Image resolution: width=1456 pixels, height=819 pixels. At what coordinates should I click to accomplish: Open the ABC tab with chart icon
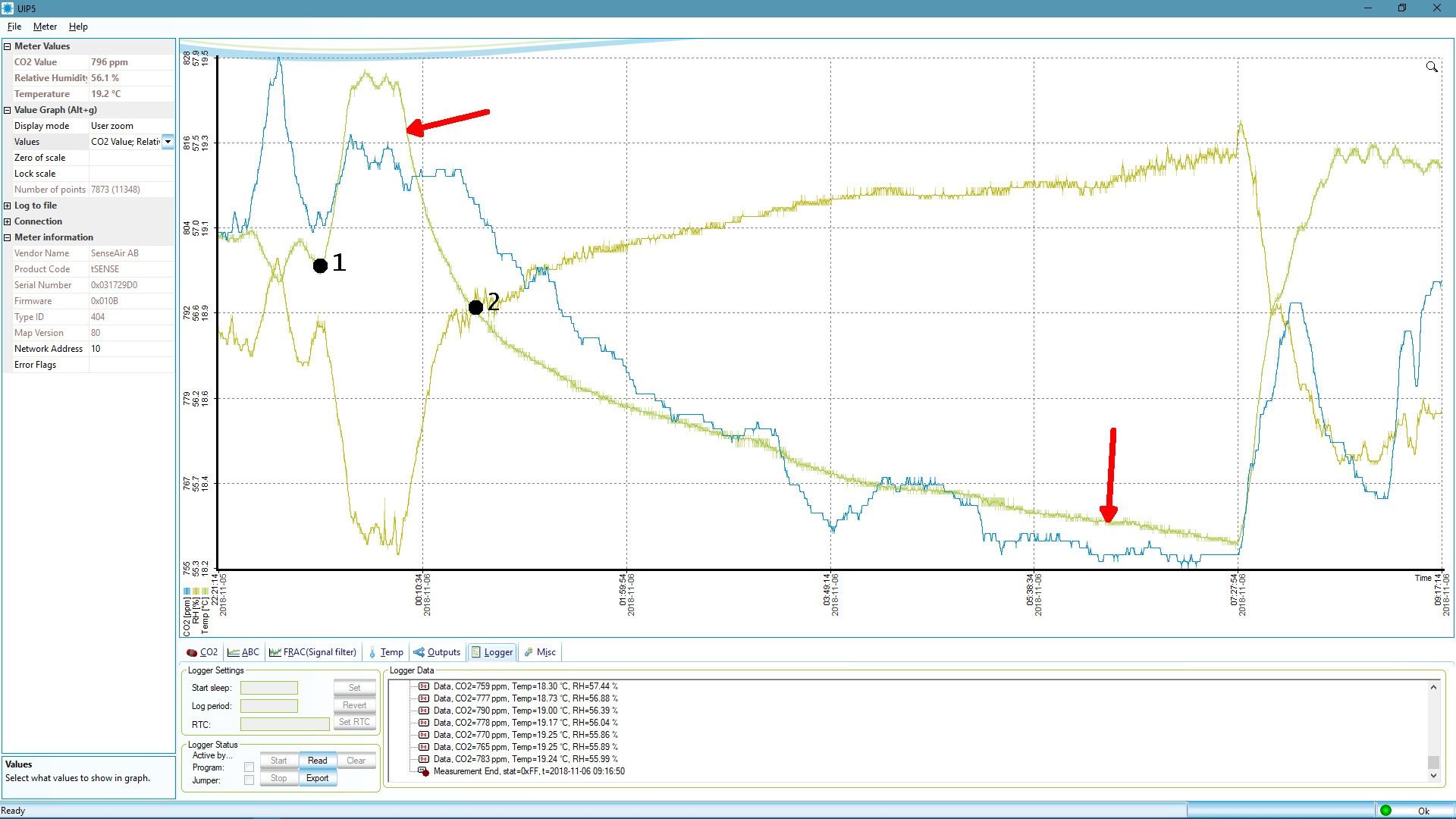pyautogui.click(x=243, y=652)
